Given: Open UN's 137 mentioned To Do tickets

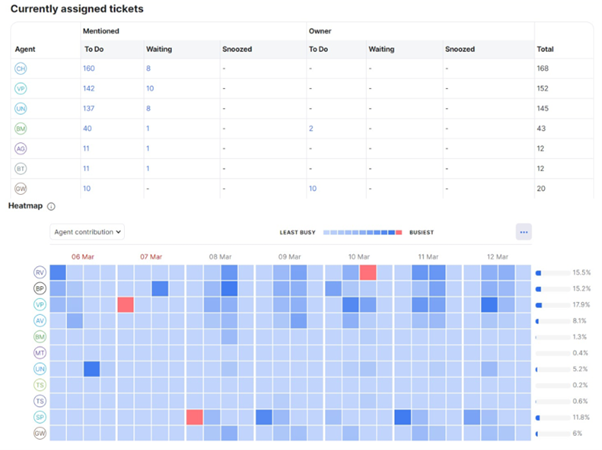Looking at the screenshot, I should 89,108.
